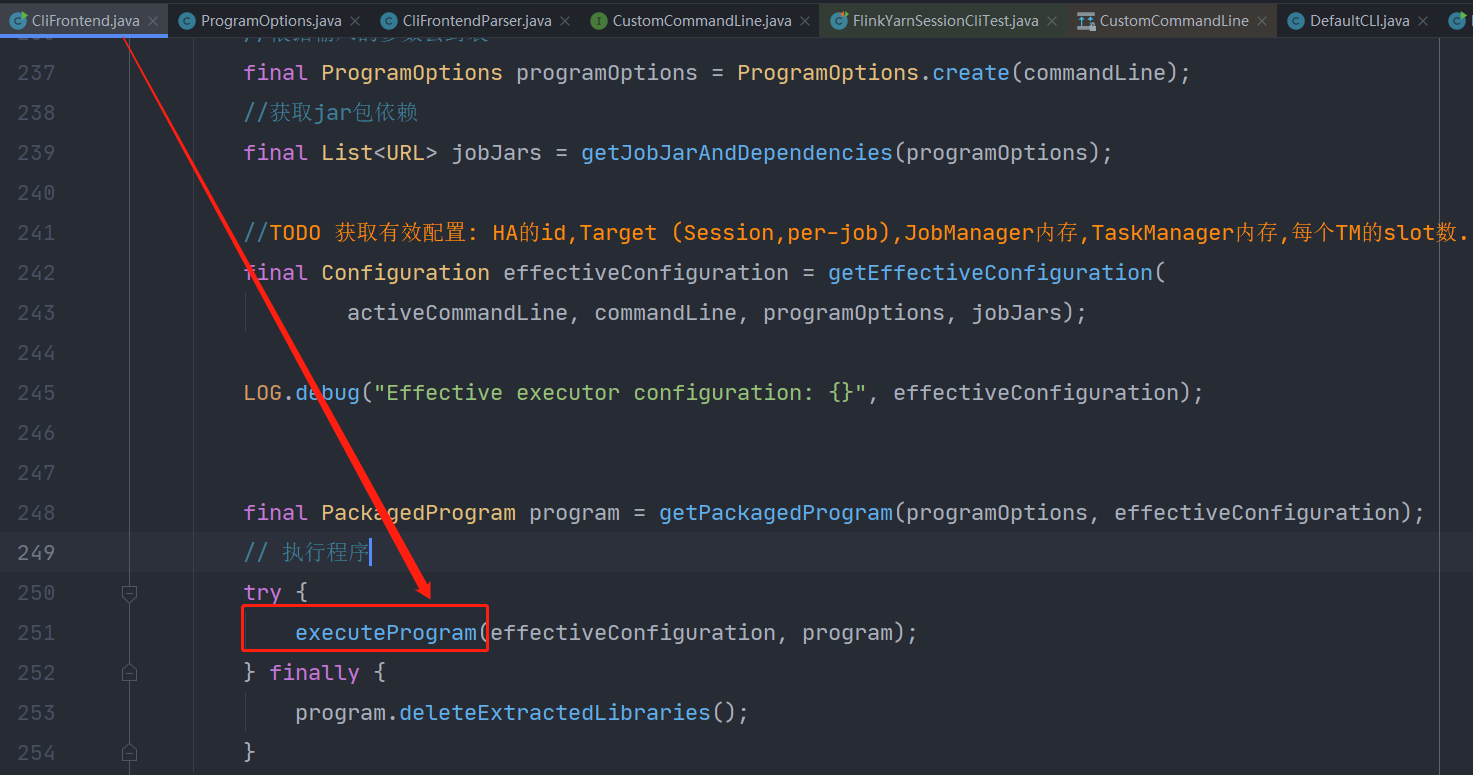1473x775 pixels.
Task: Switch to the DefaultCLI.java tab
Action: (1359, 20)
